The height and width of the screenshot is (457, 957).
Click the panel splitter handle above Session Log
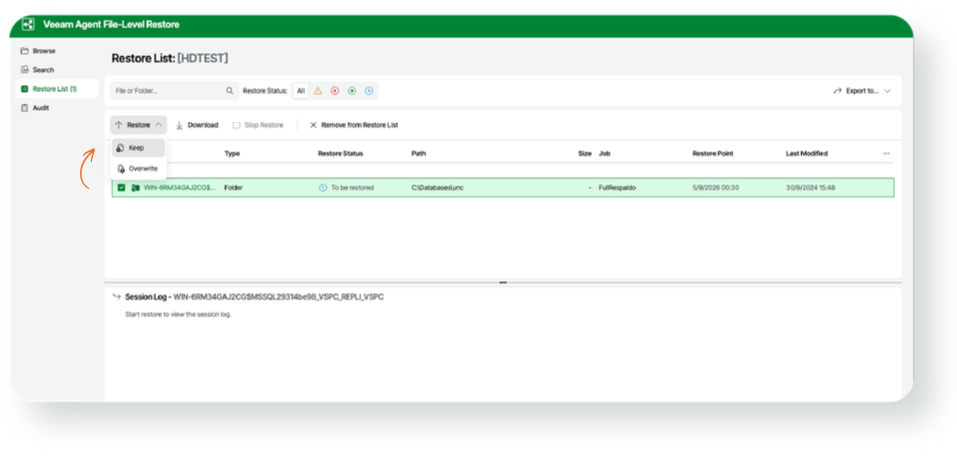[503, 282]
